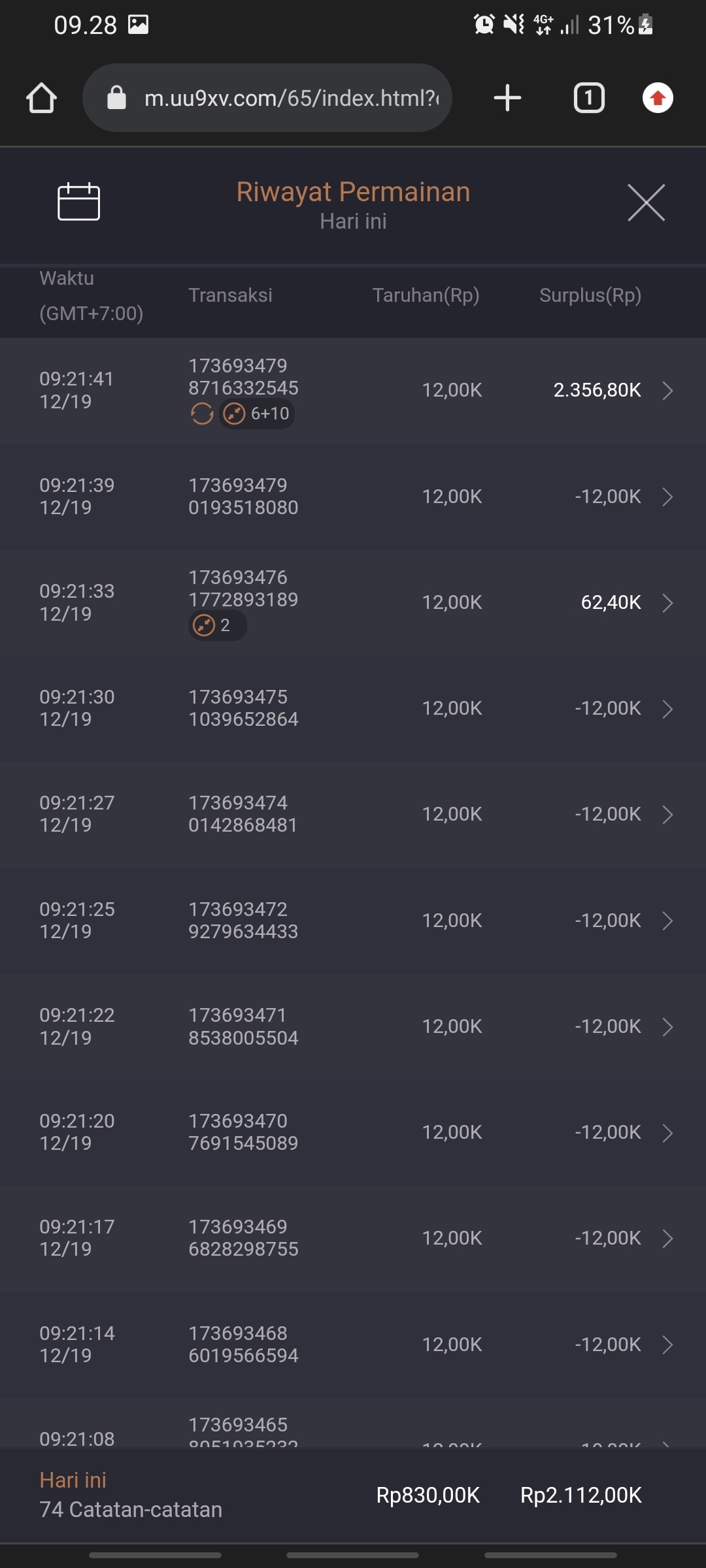Screen dimensions: 706x1568
Task: Expand the 09:21:39 transaction row arrow
Action: point(667,497)
